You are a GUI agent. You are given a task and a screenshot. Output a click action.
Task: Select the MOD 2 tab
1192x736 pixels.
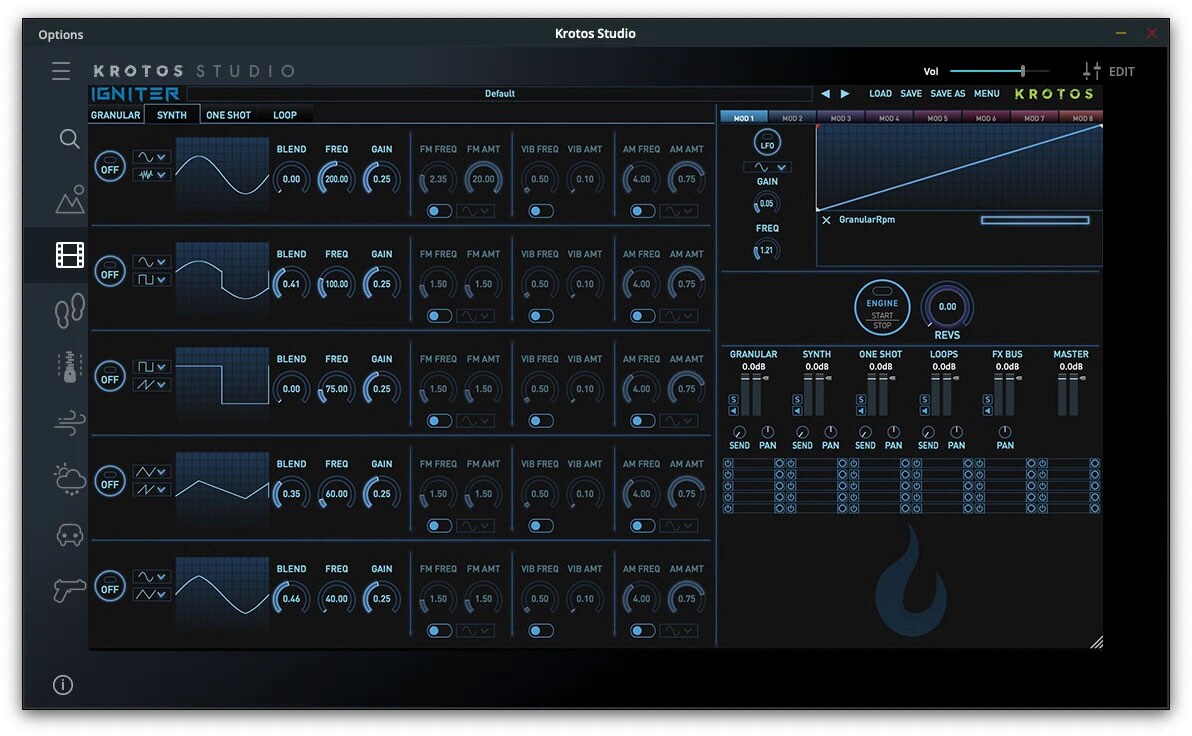tap(792, 118)
